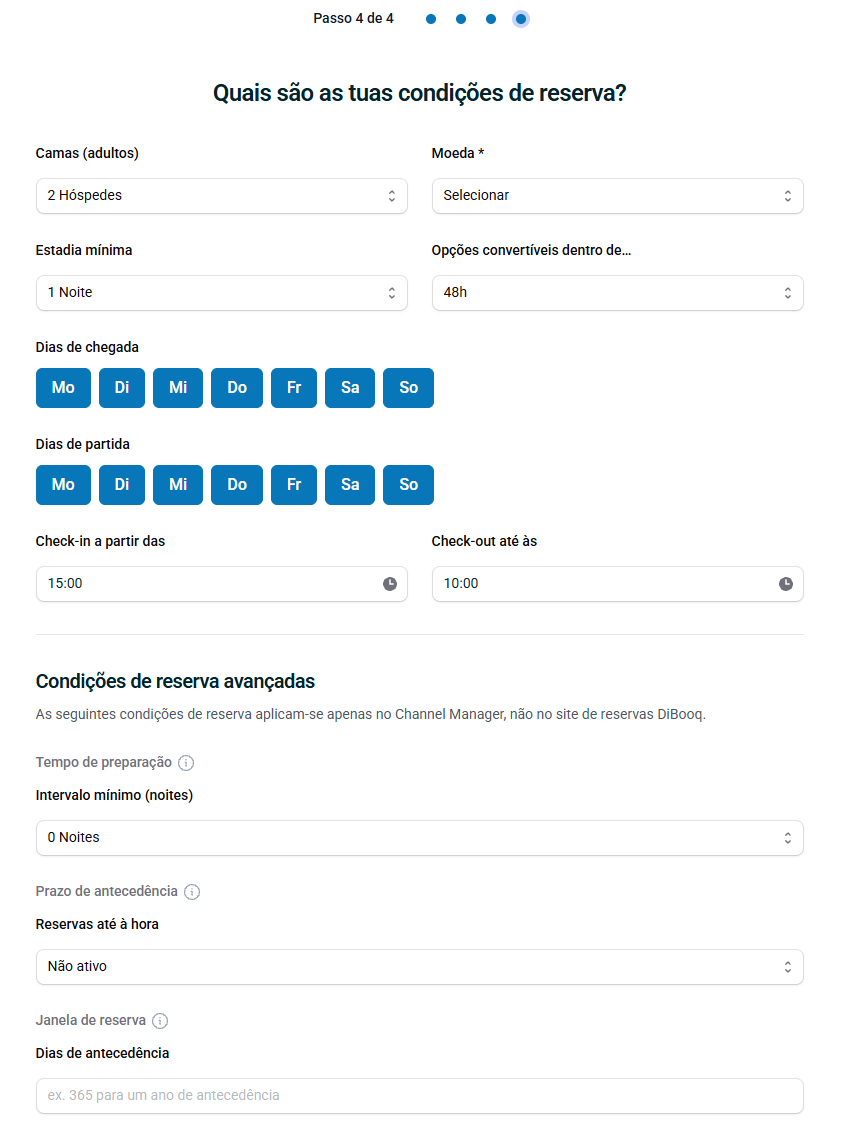Show info for Prazo de antecedência
Screen dimensions: 856x1148
192,892
